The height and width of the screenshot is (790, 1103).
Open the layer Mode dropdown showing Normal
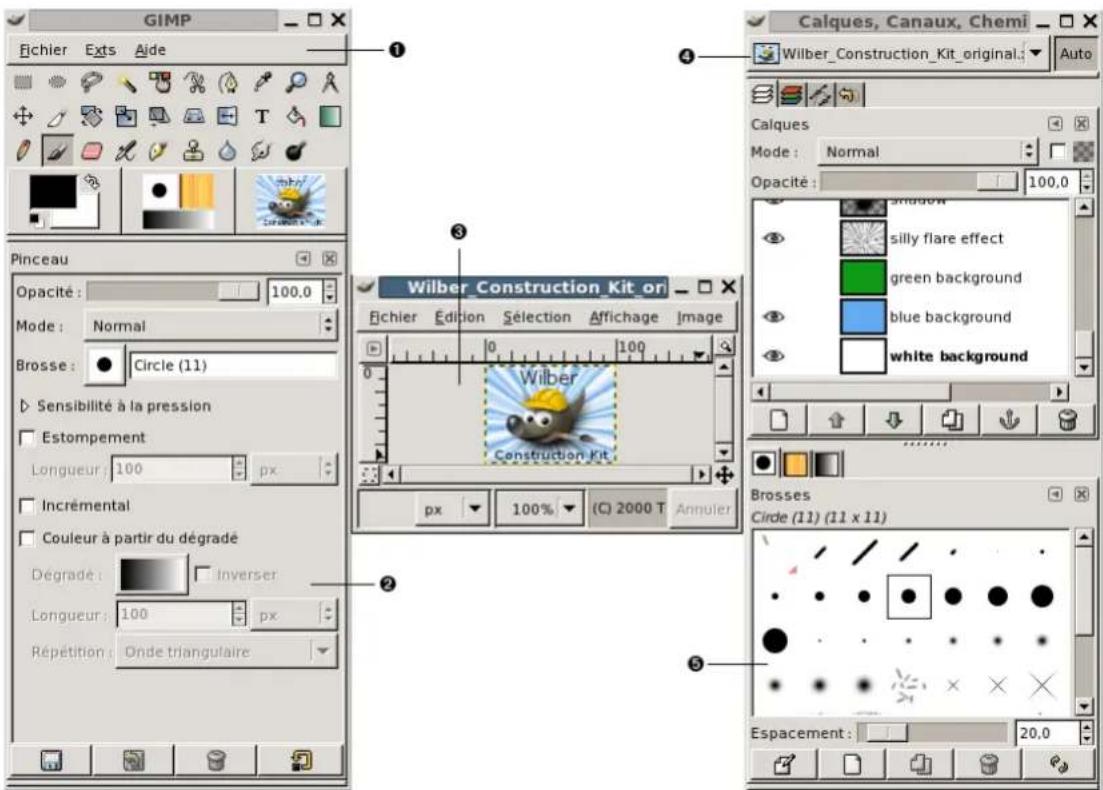[930, 152]
